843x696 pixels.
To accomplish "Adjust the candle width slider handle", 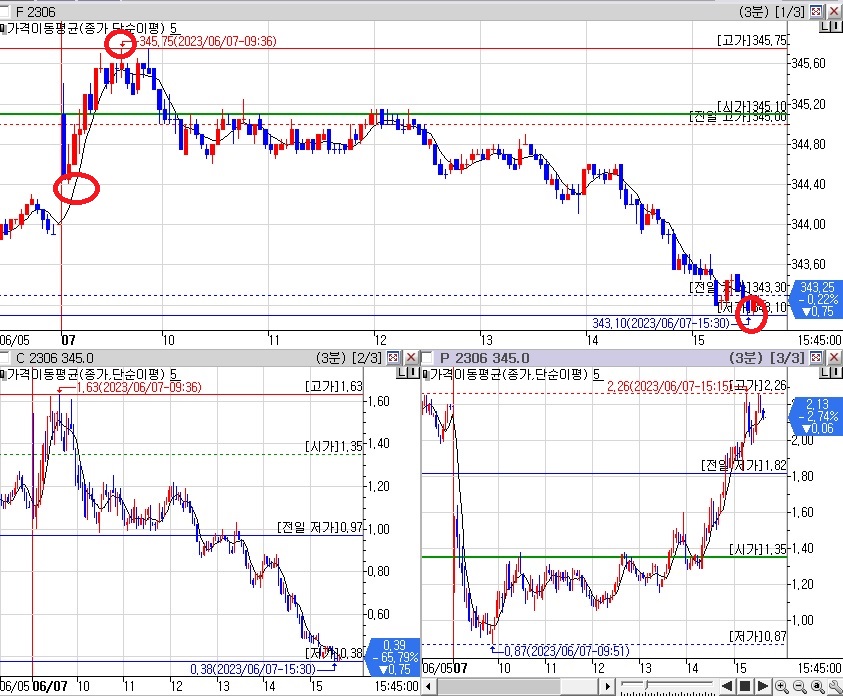I will [647, 686].
